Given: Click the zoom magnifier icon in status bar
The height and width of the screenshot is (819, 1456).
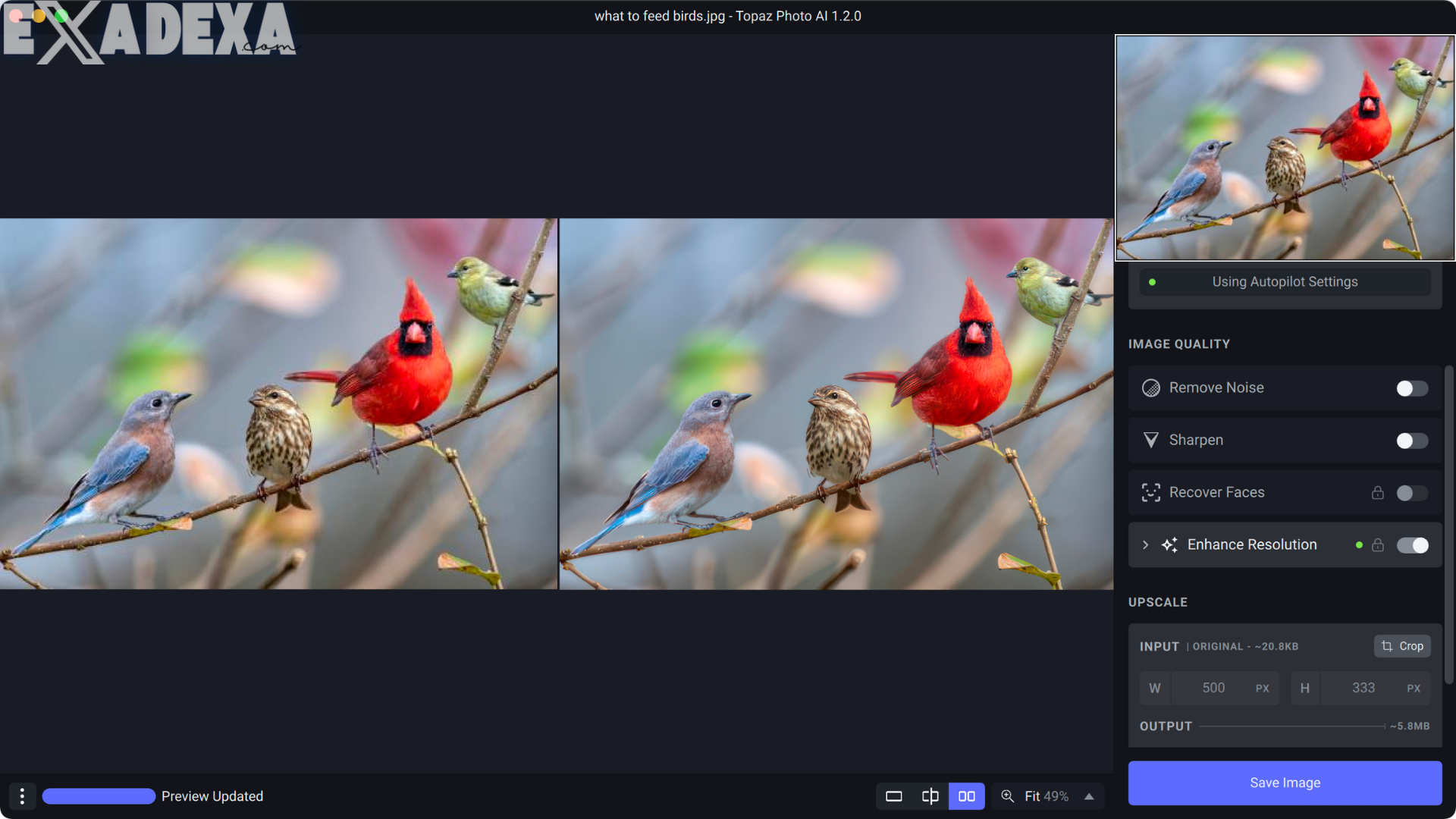Looking at the screenshot, I should click(1008, 796).
